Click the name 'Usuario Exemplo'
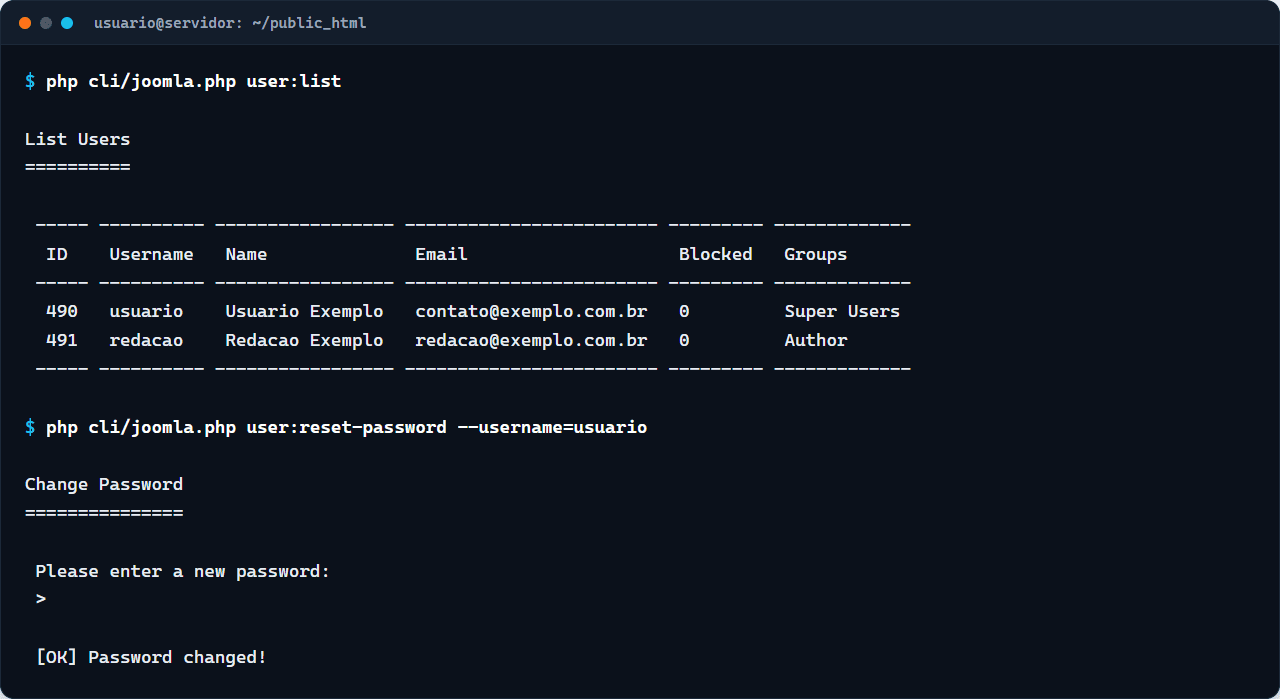The height and width of the screenshot is (699, 1280). 304,311
